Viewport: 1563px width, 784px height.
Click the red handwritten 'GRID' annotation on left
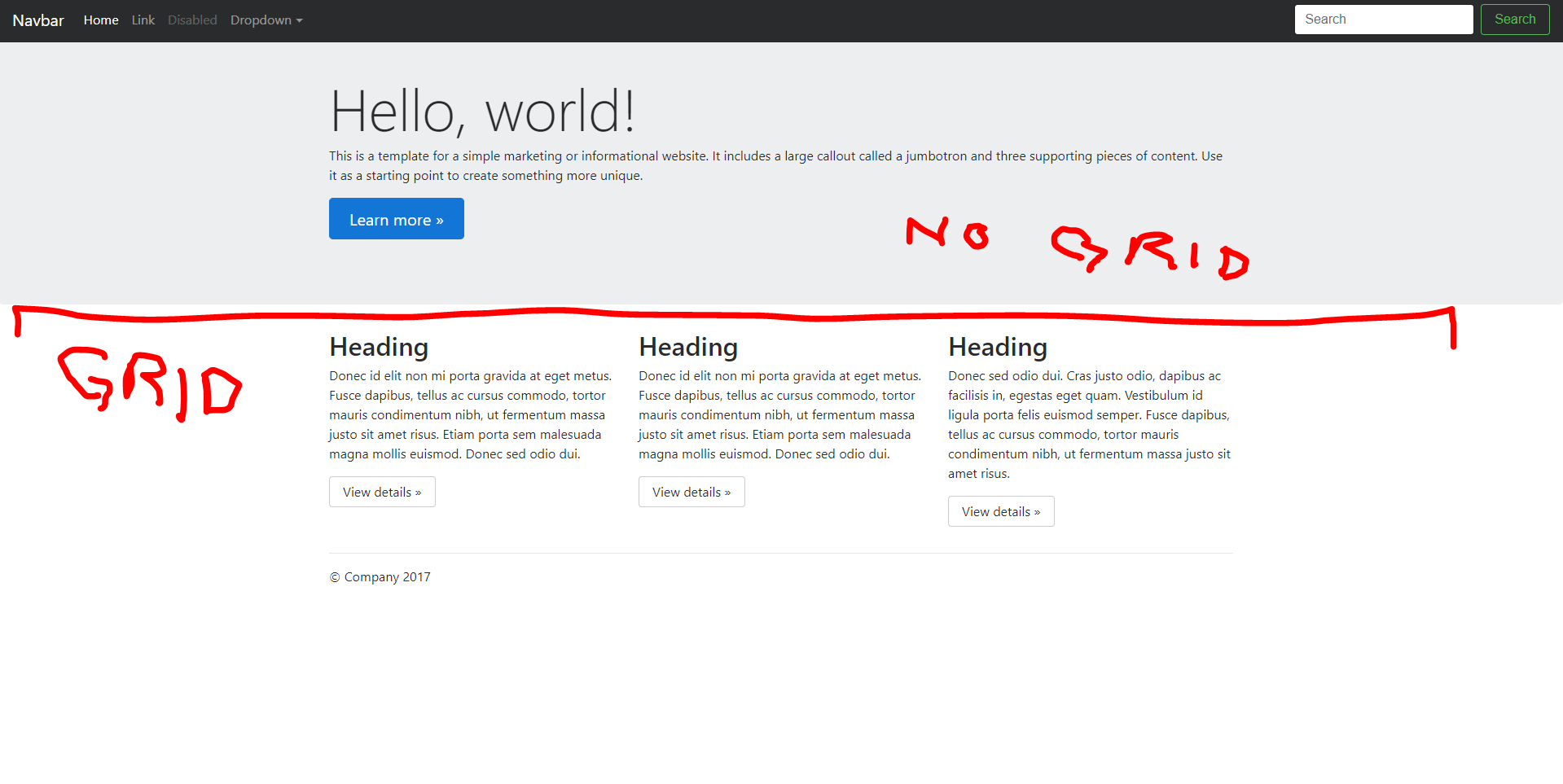point(150,383)
